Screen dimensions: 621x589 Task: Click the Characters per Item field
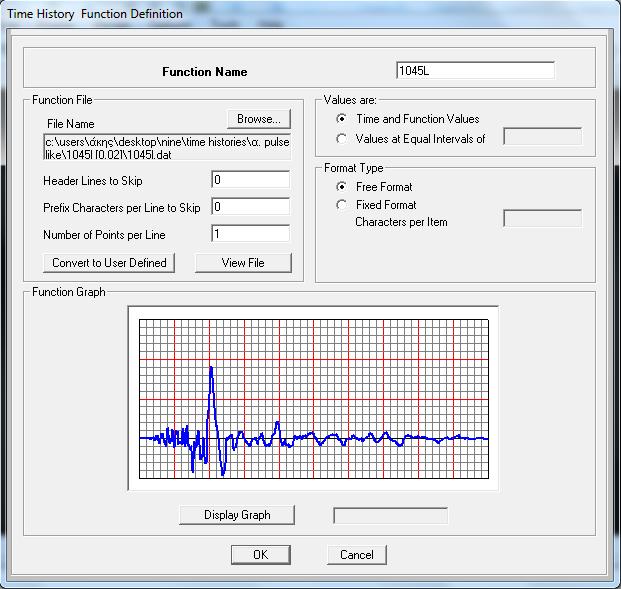(x=543, y=218)
